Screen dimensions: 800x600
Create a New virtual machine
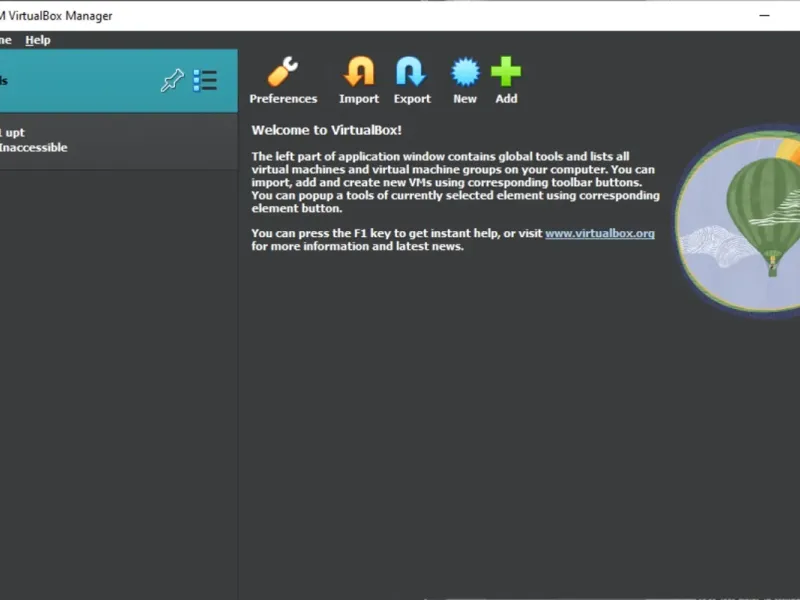tap(465, 81)
